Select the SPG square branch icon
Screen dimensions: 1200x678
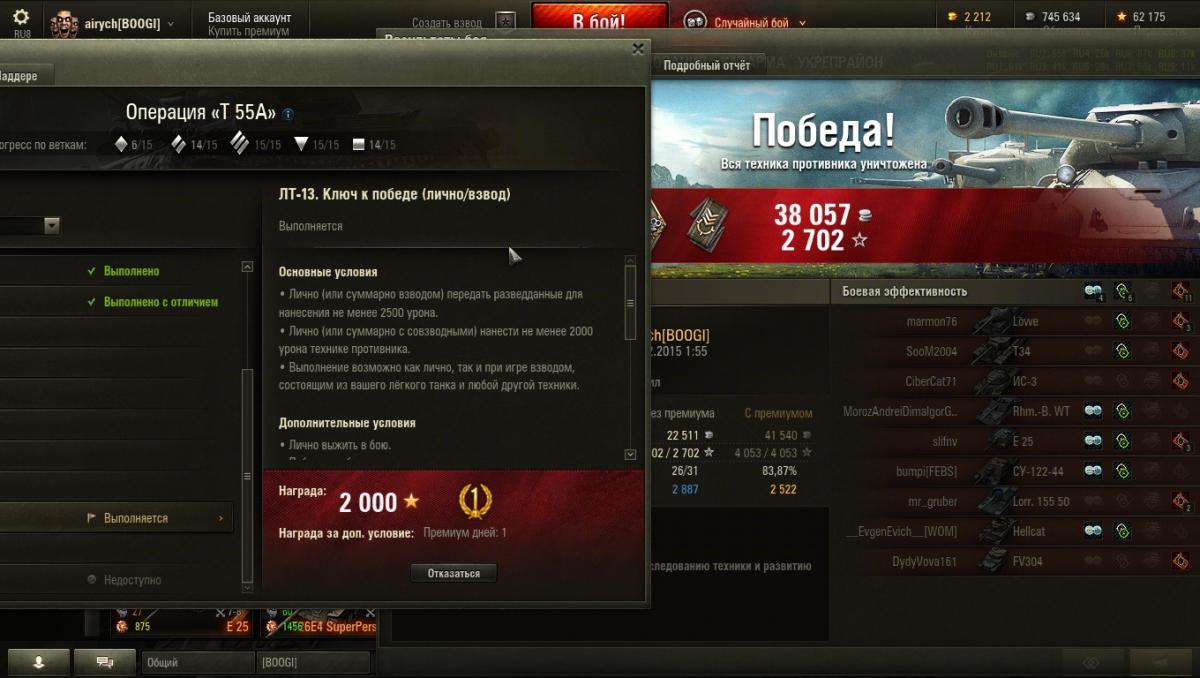tap(359, 145)
